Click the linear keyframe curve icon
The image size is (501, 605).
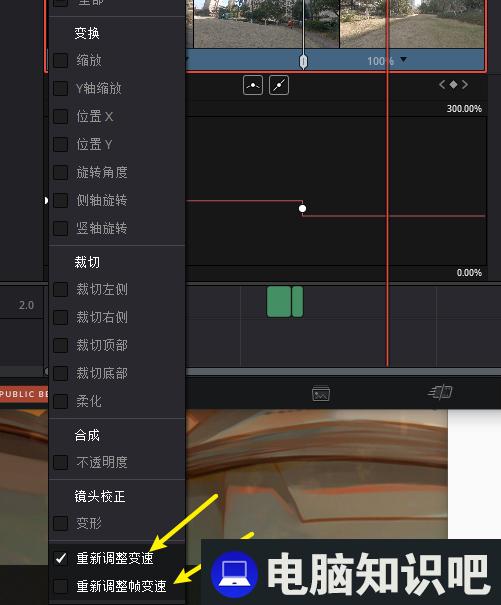[x=279, y=85]
